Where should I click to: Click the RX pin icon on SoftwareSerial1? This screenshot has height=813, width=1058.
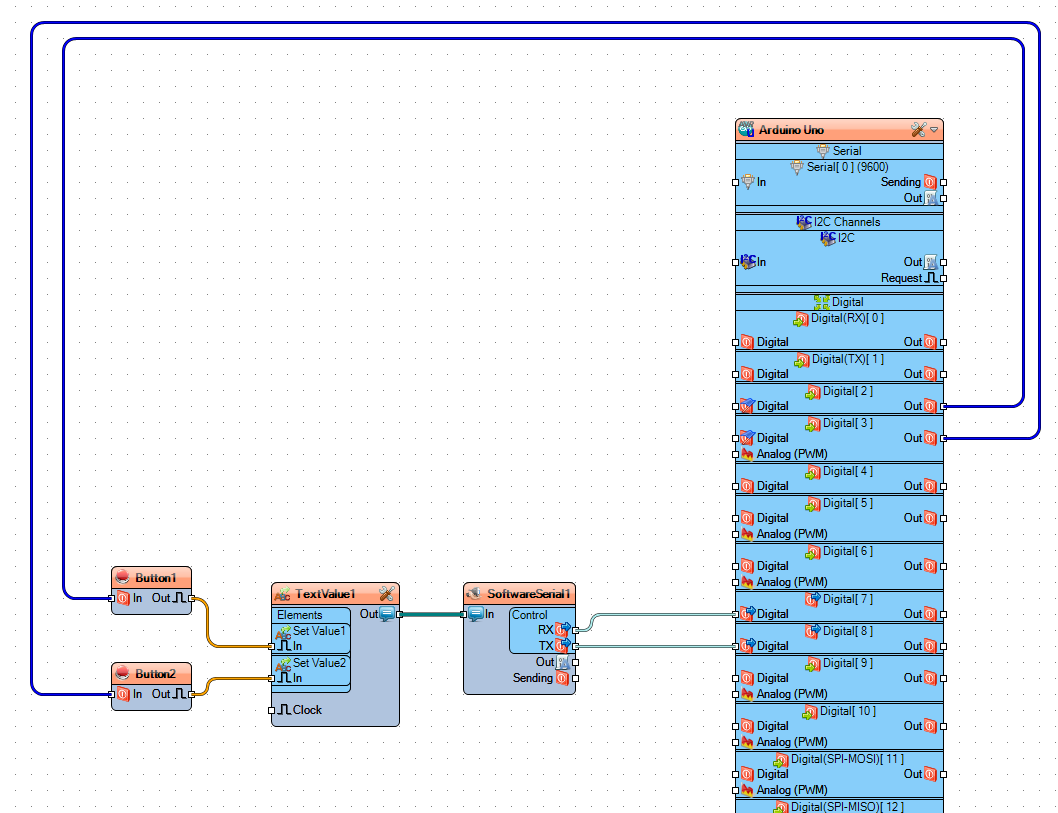[x=564, y=630]
